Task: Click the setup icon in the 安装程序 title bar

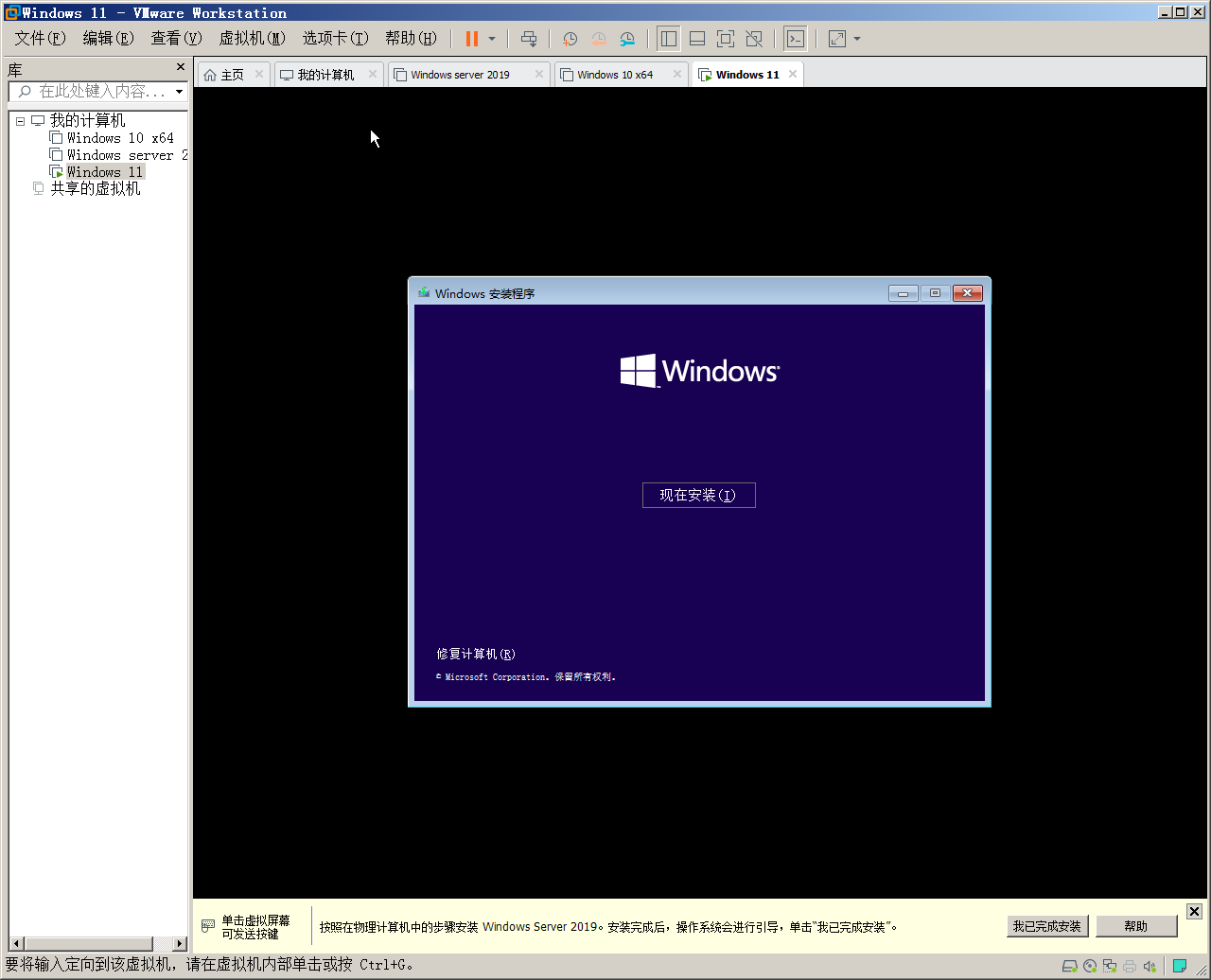Action: pyautogui.click(x=424, y=292)
